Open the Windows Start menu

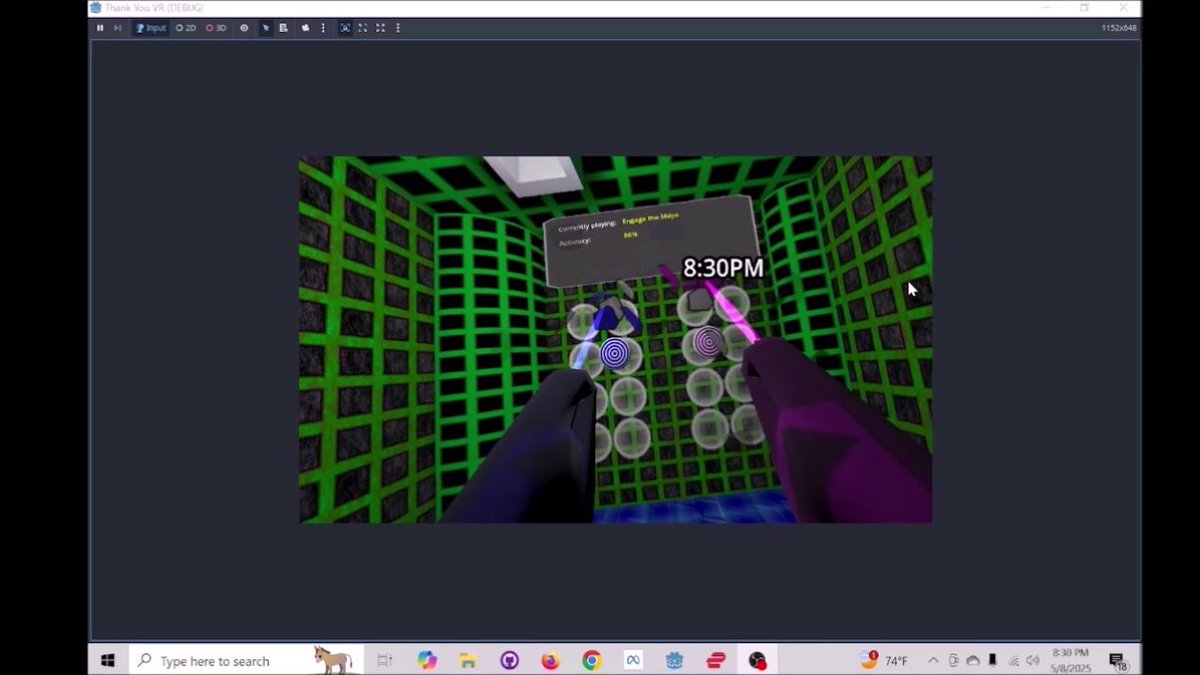click(x=107, y=660)
